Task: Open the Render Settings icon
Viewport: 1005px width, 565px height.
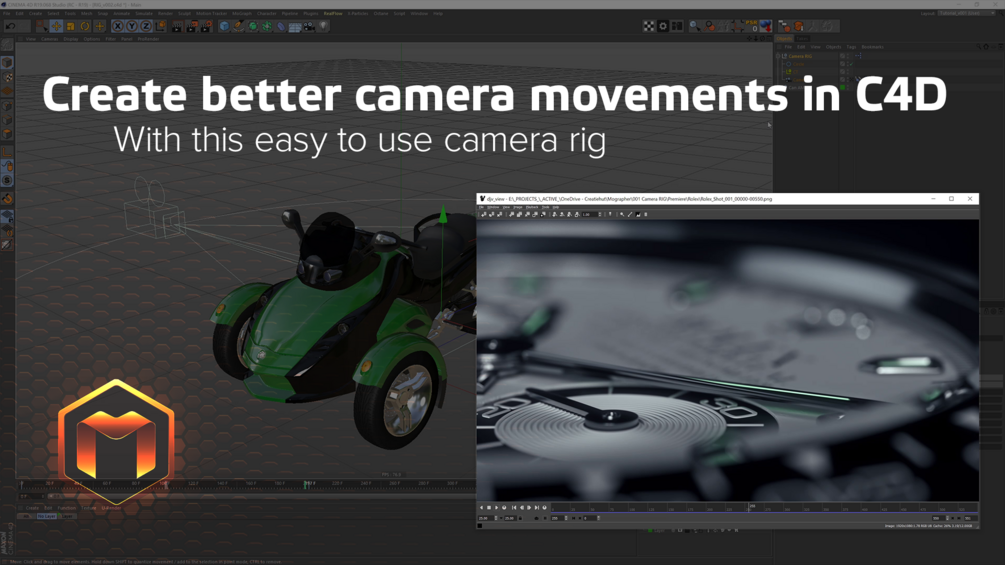Action: (206, 26)
